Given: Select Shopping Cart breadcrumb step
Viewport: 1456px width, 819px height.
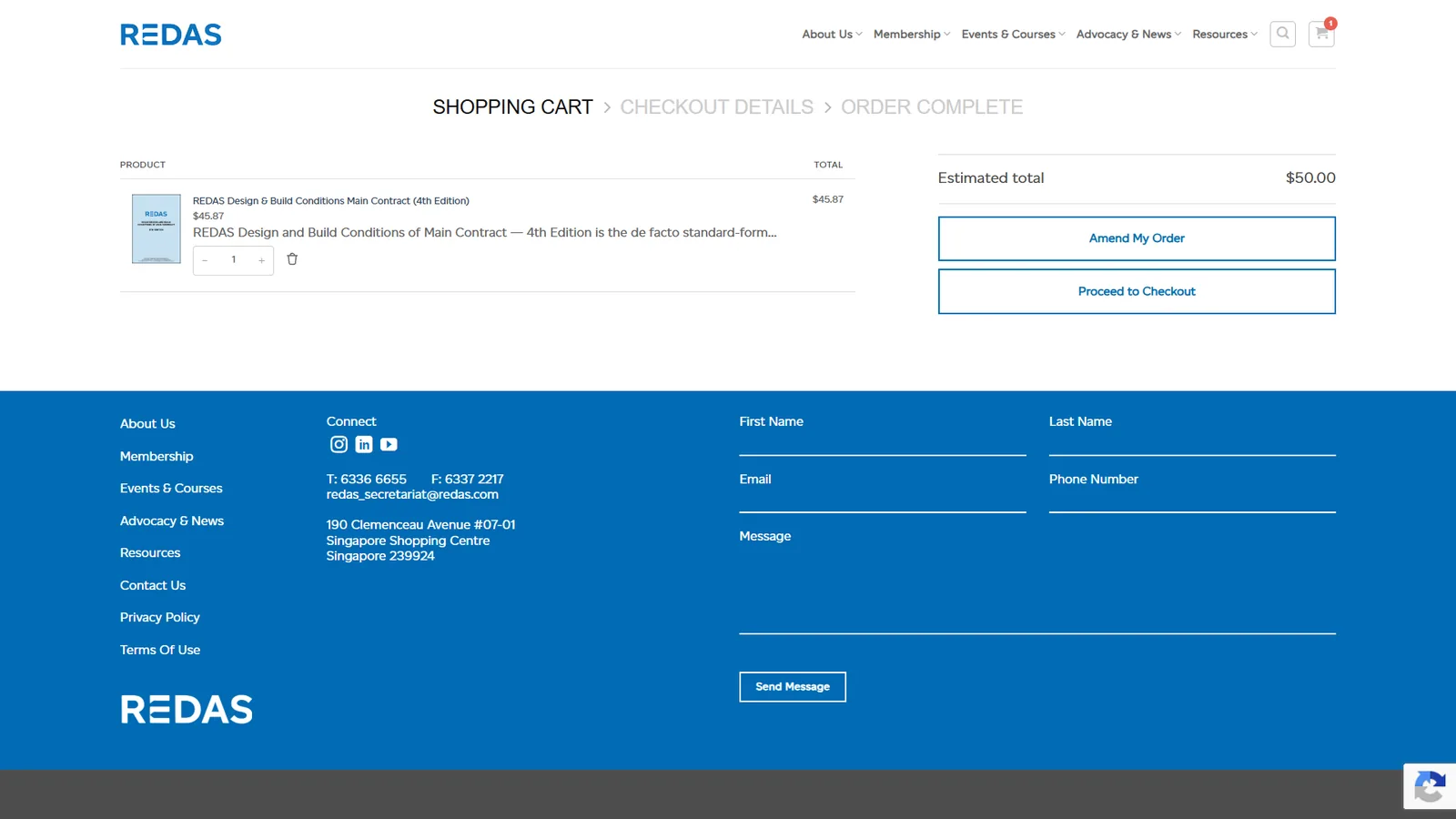Looking at the screenshot, I should tap(512, 107).
